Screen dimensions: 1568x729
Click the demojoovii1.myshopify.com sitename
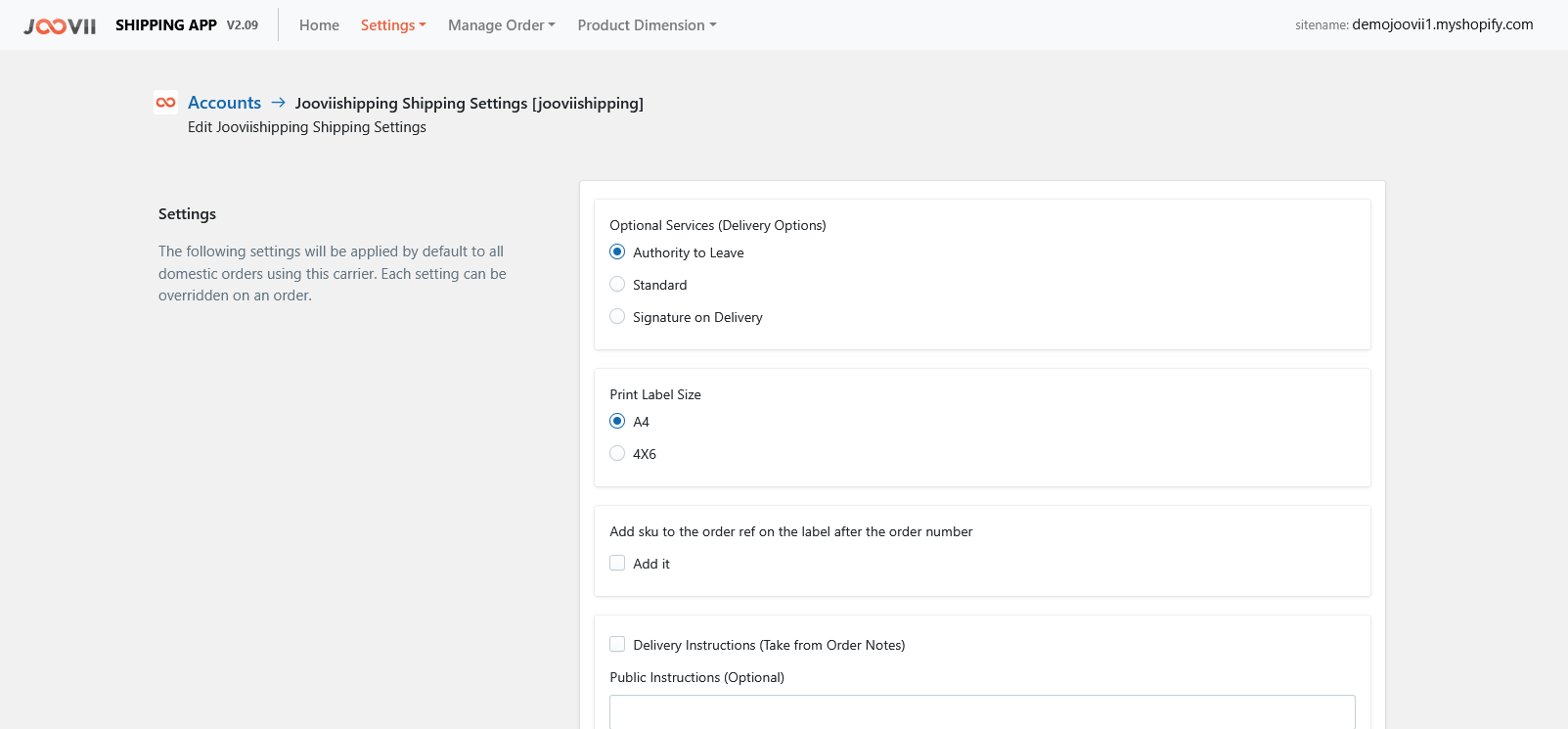click(1442, 24)
